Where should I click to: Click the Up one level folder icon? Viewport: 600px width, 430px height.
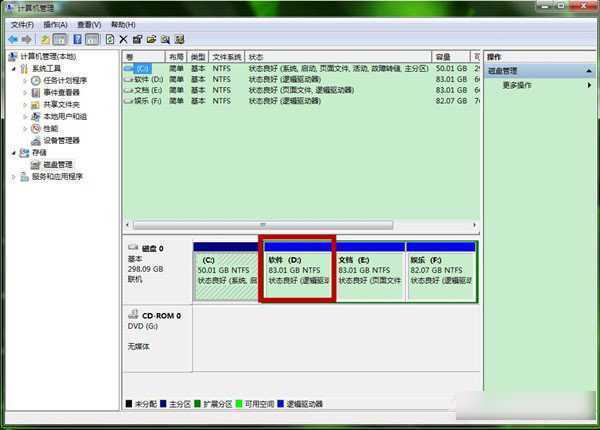coord(45,39)
